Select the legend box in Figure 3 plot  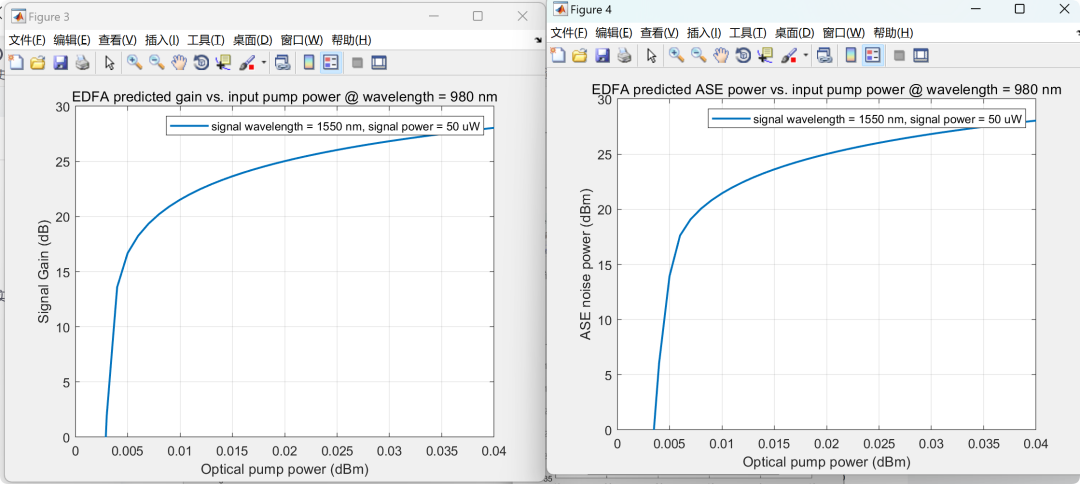pyautogui.click(x=324, y=126)
